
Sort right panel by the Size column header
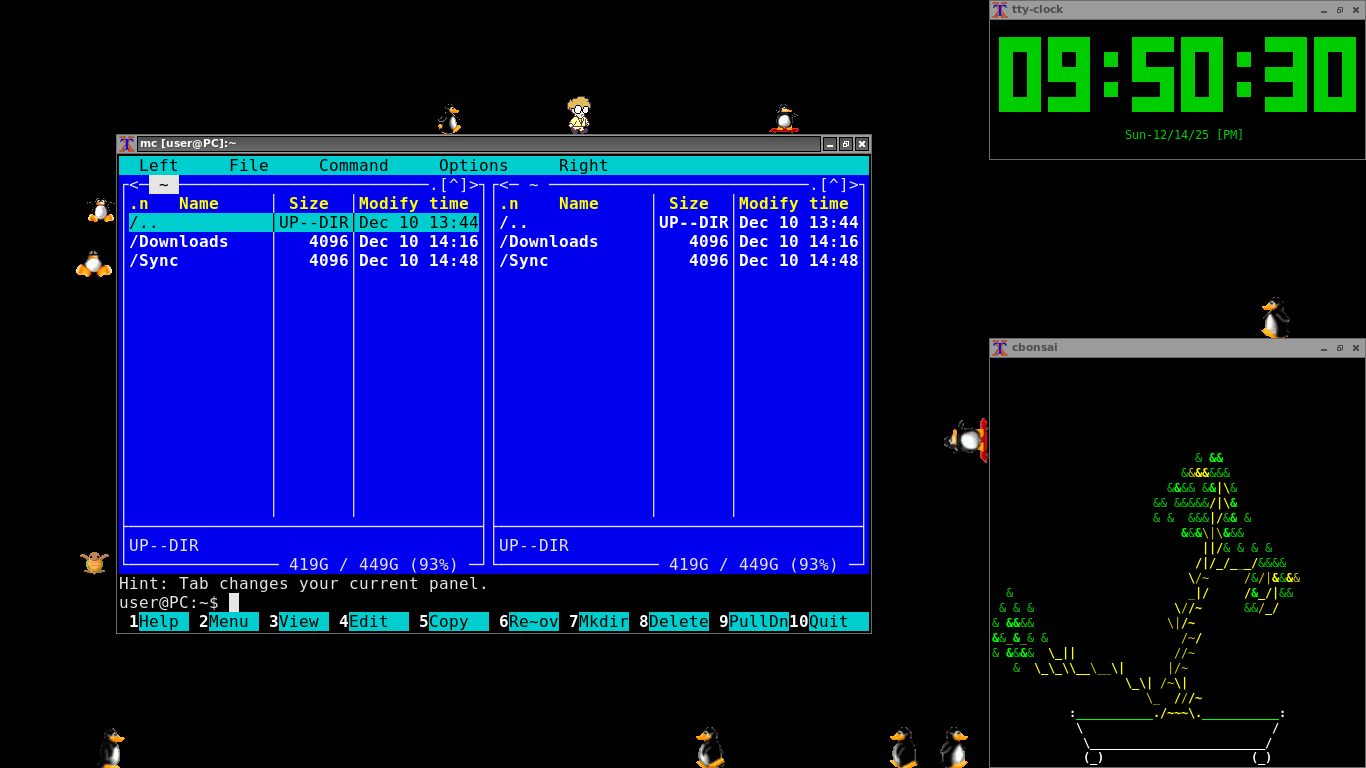(689, 204)
